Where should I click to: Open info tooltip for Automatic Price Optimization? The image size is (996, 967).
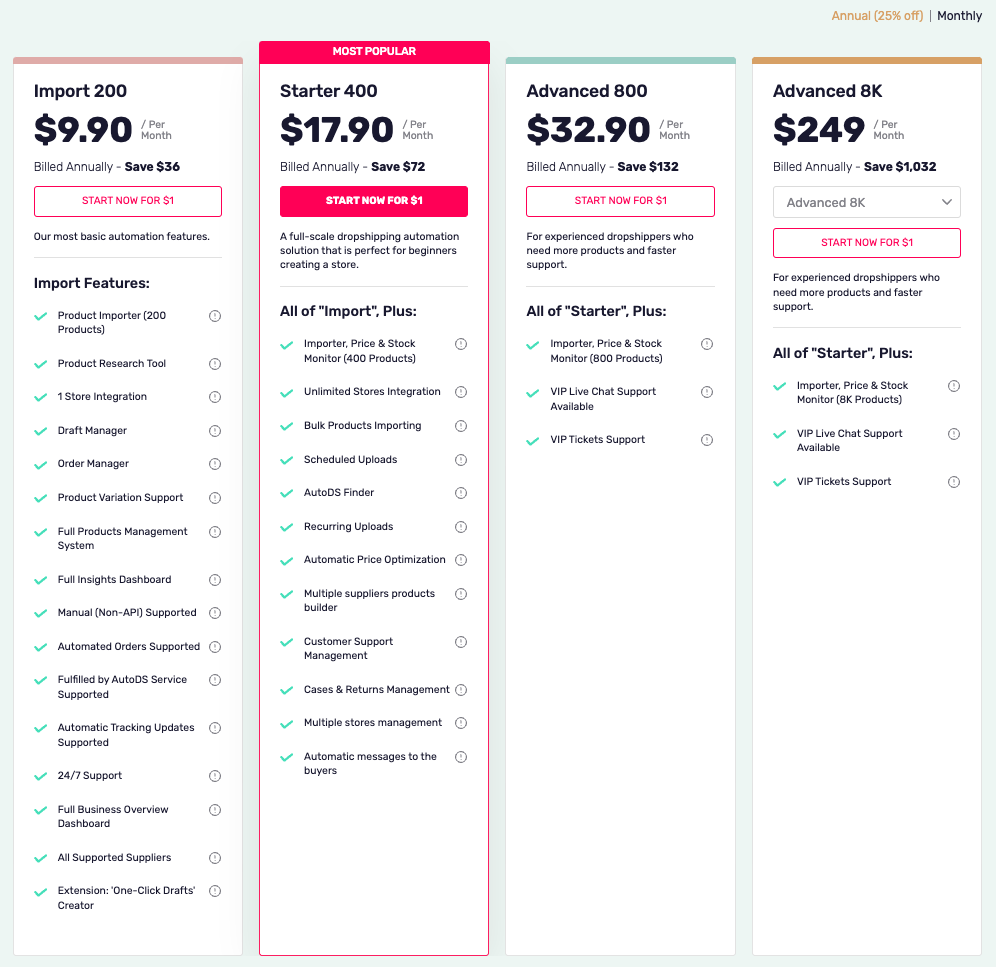click(461, 559)
